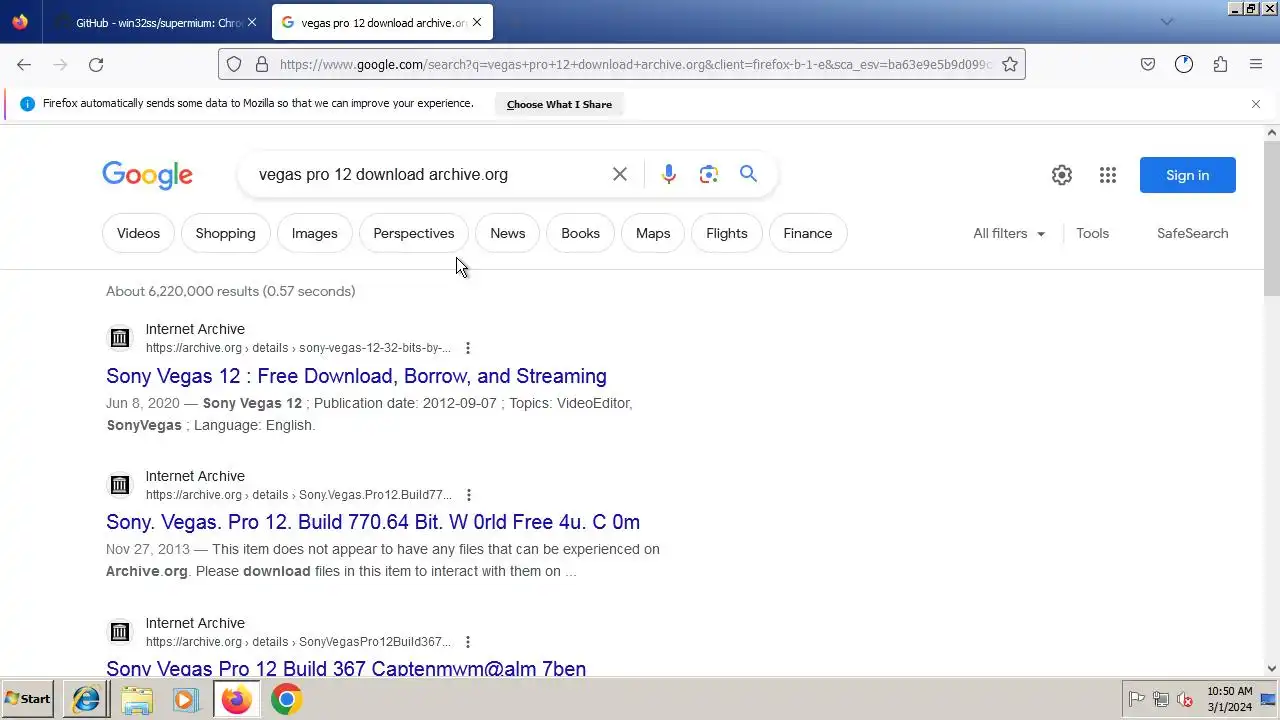1280x720 pixels.
Task: Select the Finance filter
Action: (807, 233)
